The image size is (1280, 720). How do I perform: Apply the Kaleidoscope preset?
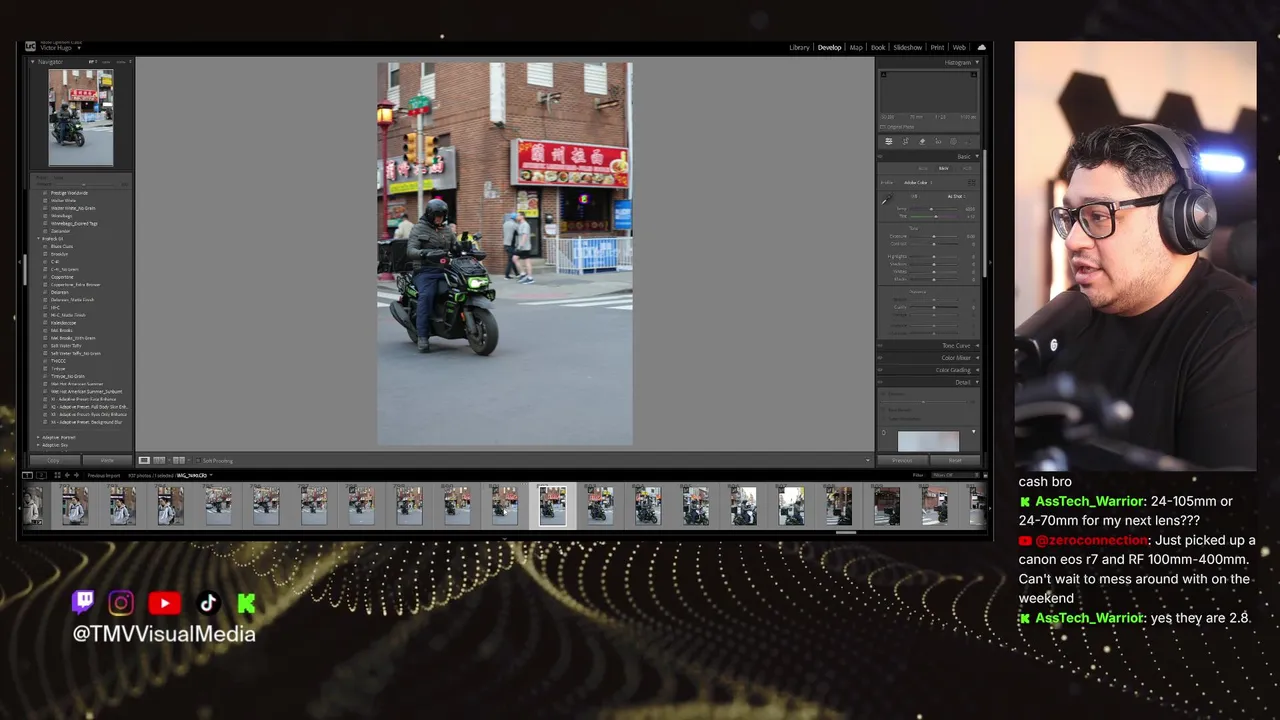coord(65,323)
